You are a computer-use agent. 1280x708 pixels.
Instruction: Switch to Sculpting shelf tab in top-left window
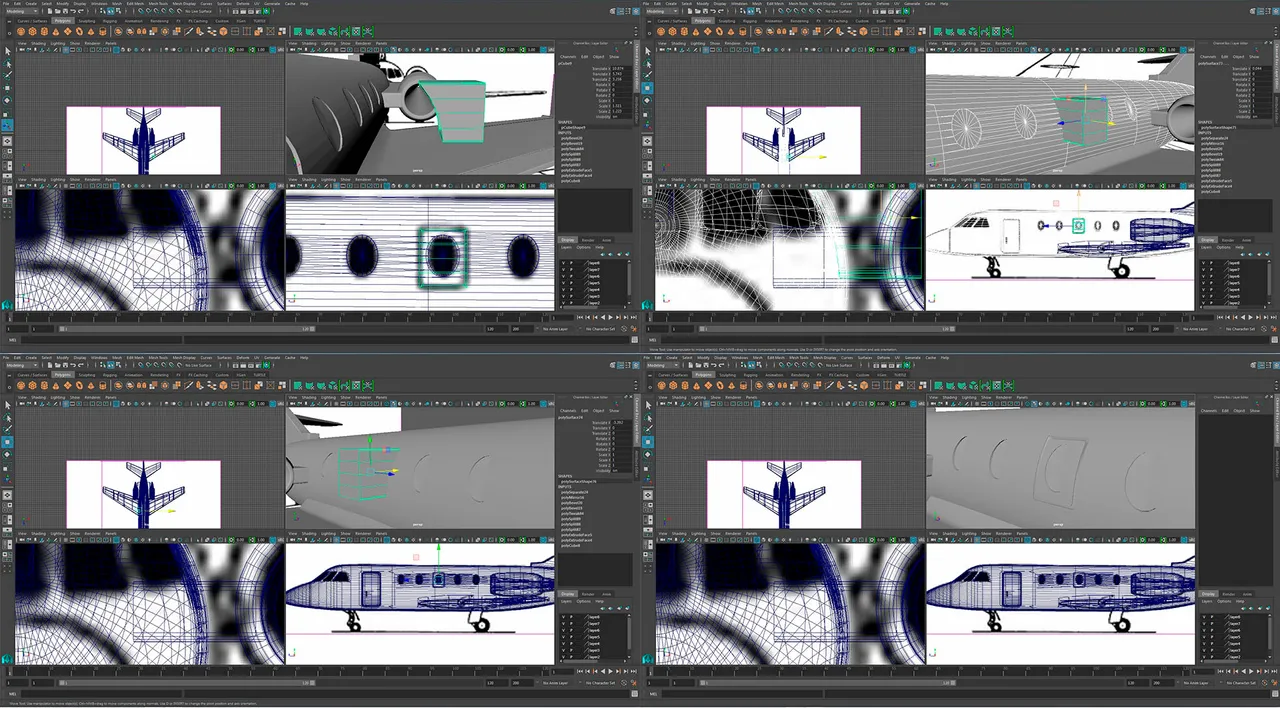(87, 21)
